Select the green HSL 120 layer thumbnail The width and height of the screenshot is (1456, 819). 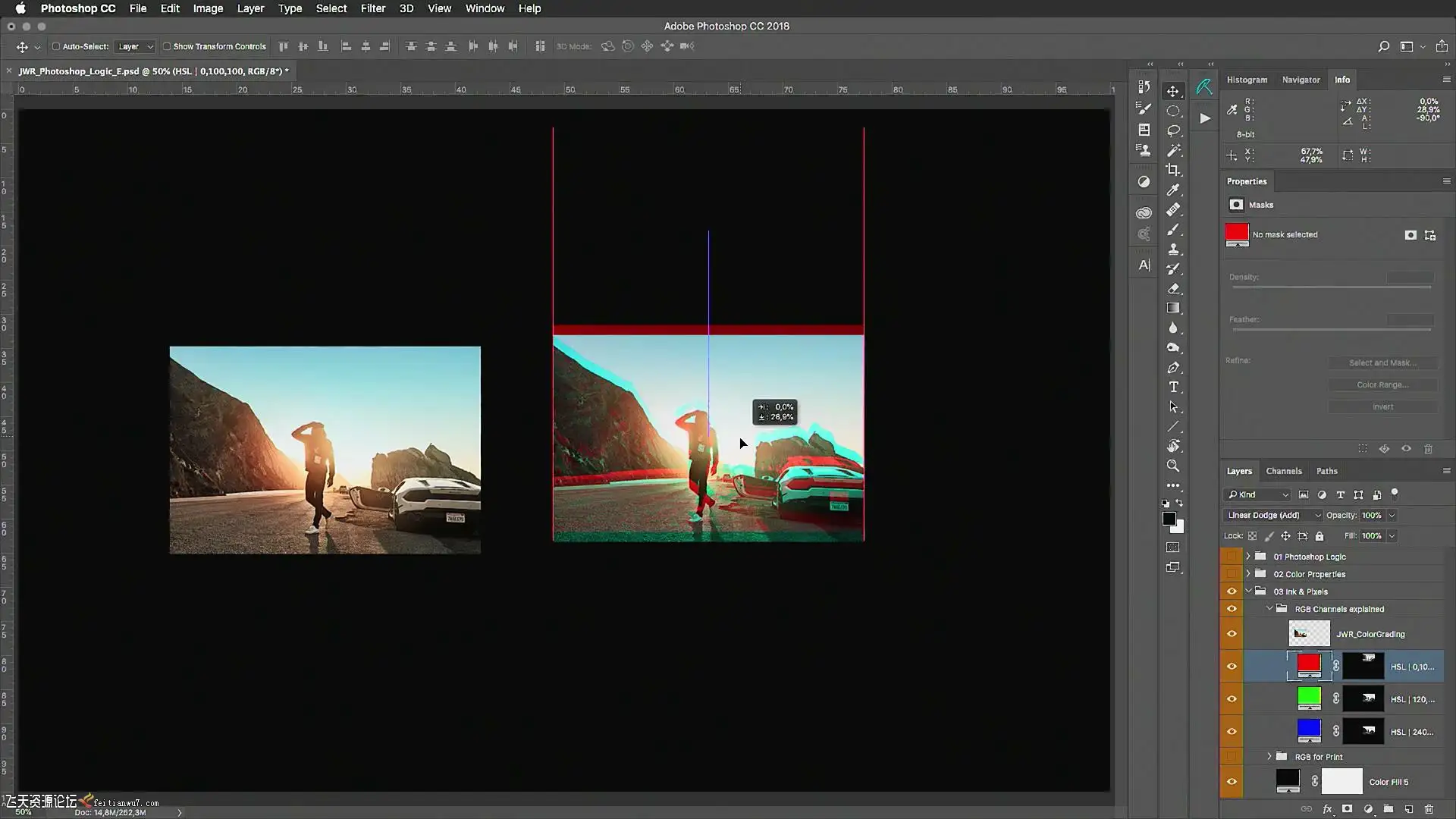point(1309,698)
